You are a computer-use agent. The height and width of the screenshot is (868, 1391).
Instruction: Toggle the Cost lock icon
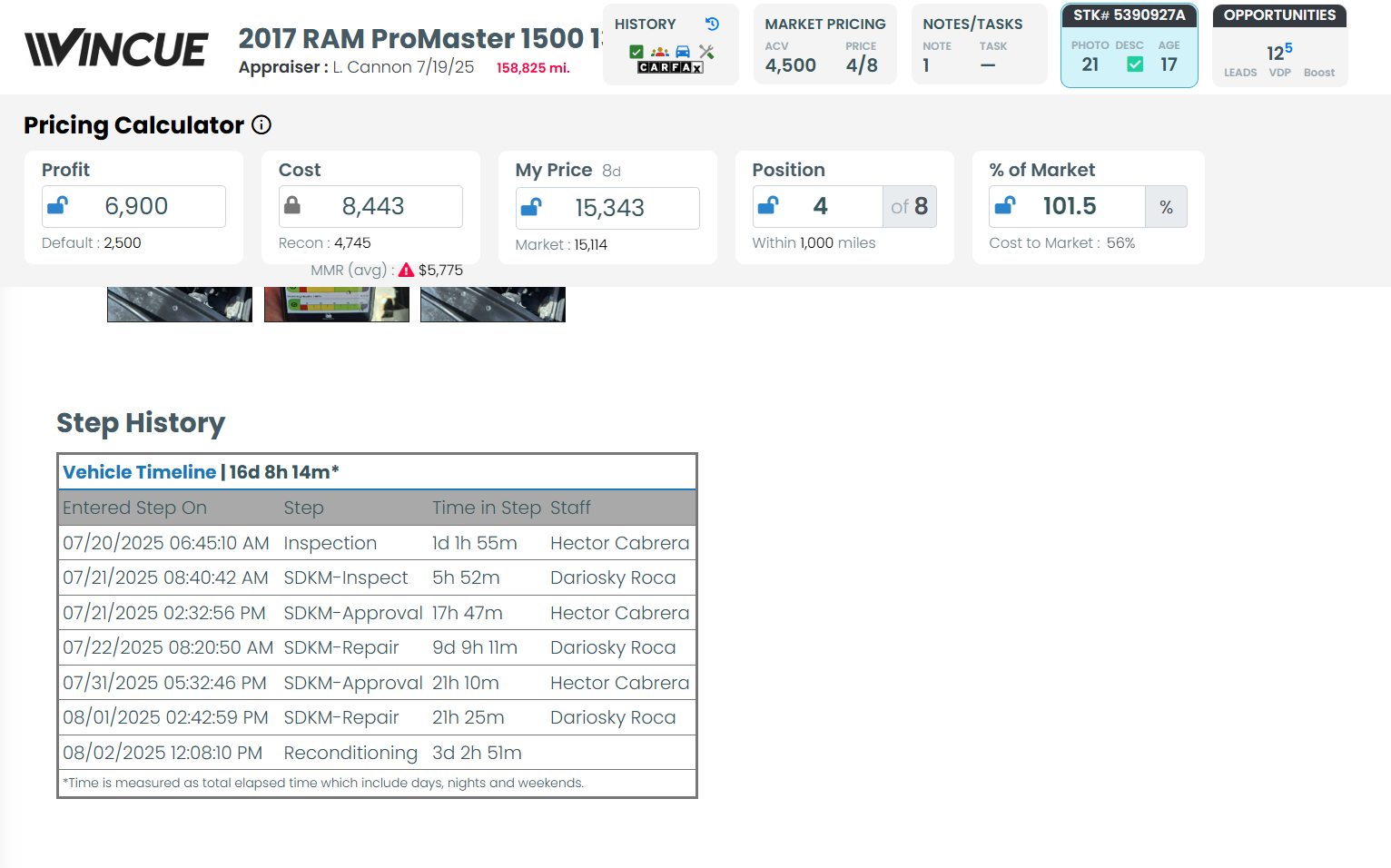292,206
